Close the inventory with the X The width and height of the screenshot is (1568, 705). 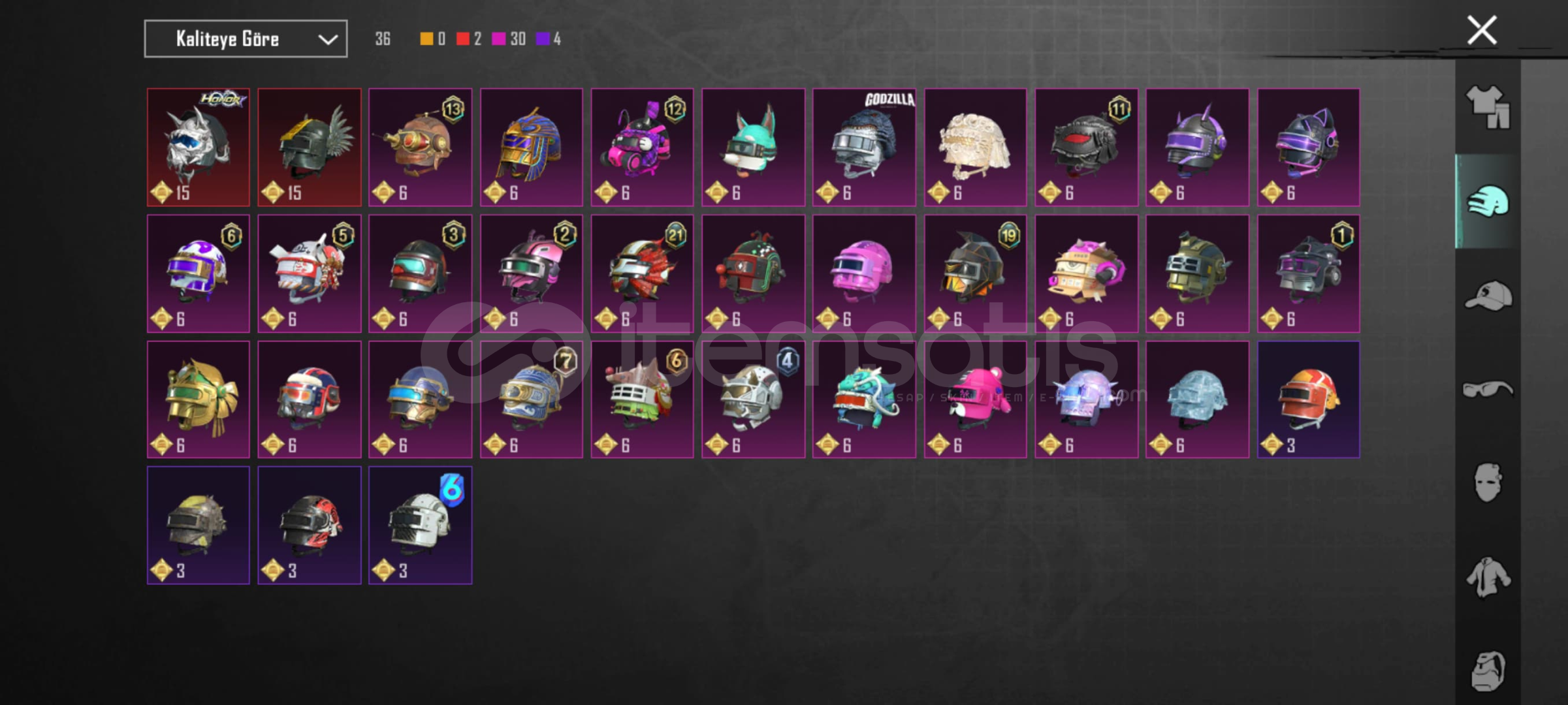click(x=1482, y=30)
